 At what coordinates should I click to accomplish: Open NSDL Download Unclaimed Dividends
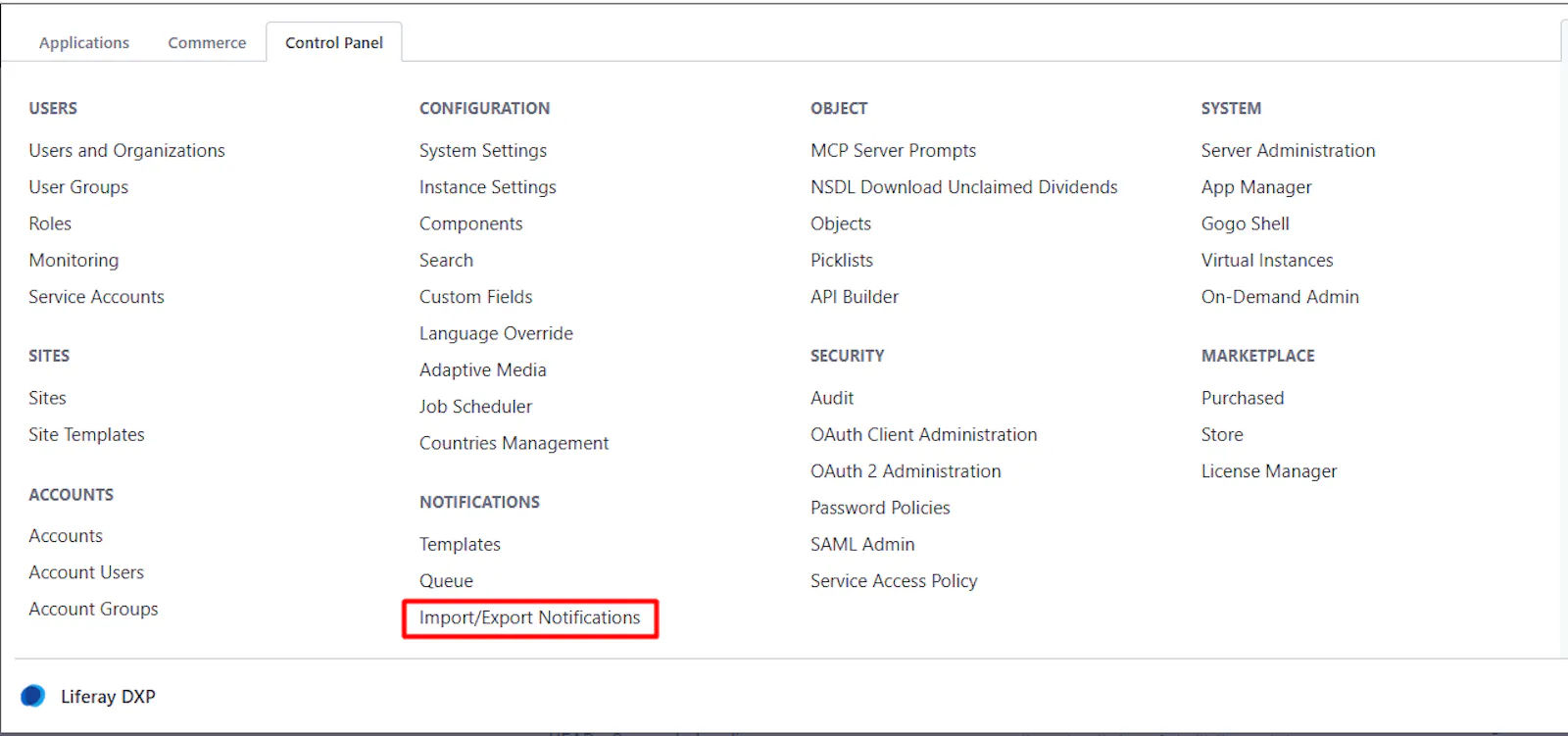(963, 187)
